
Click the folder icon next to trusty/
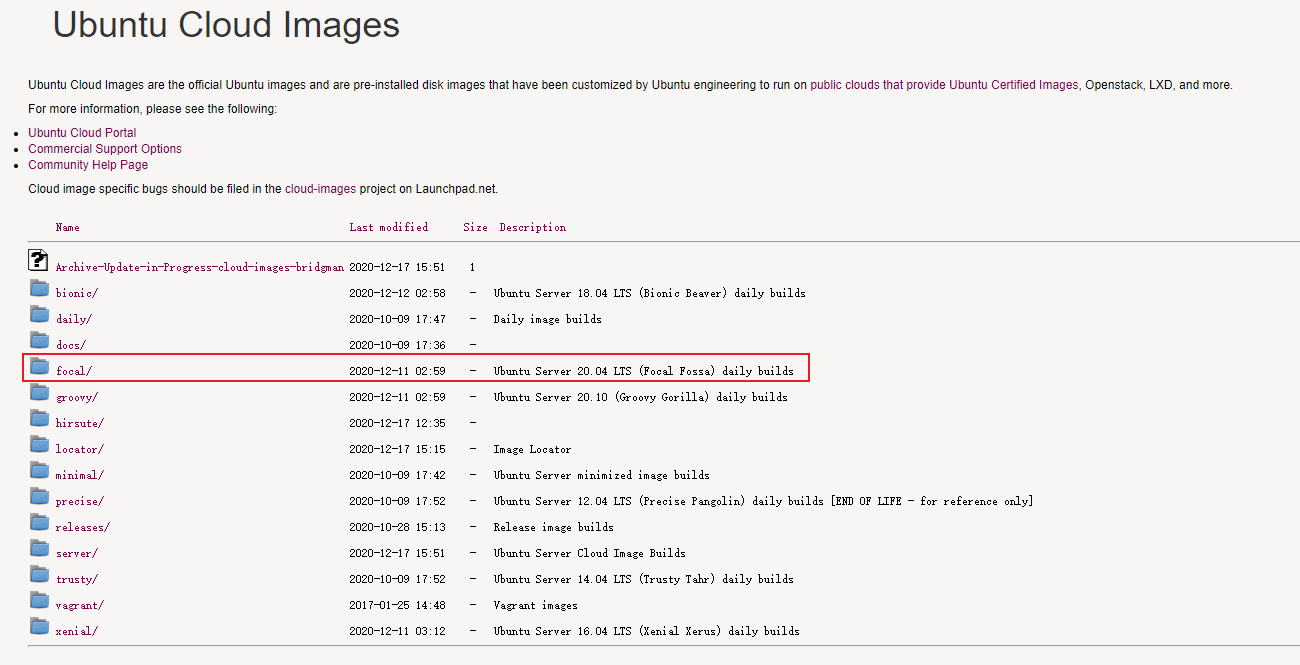point(39,575)
